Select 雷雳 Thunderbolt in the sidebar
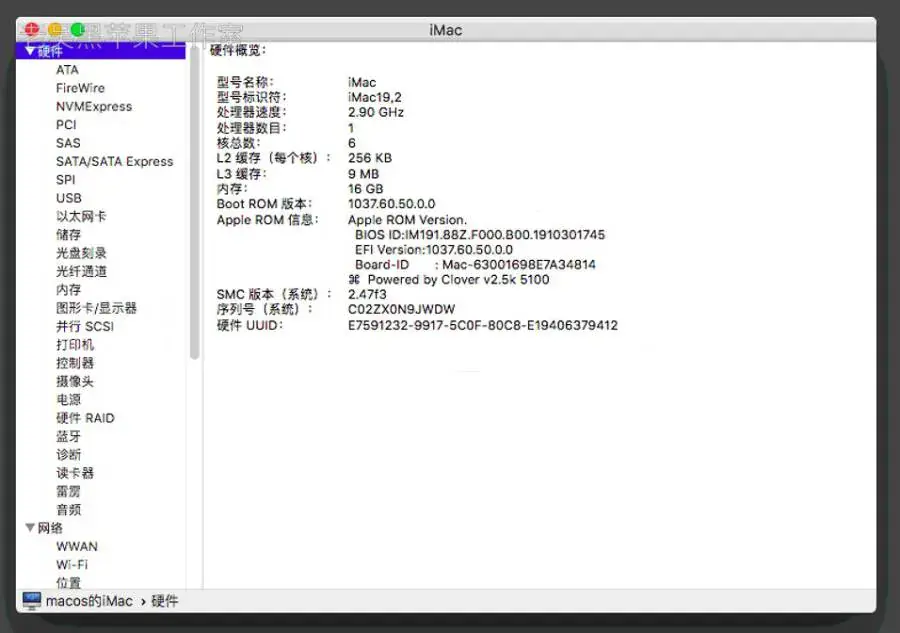 68,492
